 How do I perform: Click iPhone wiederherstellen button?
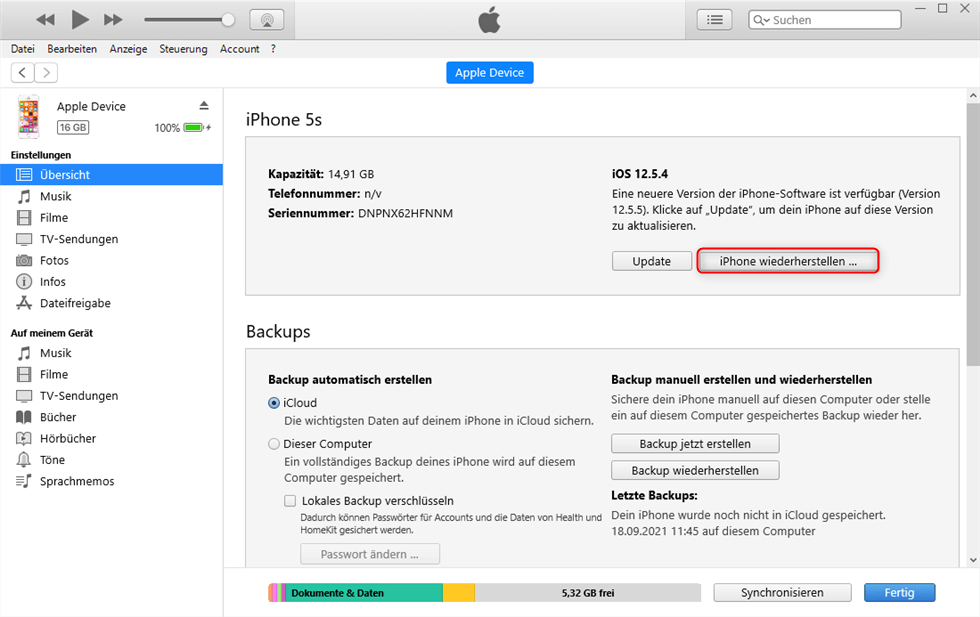788,261
